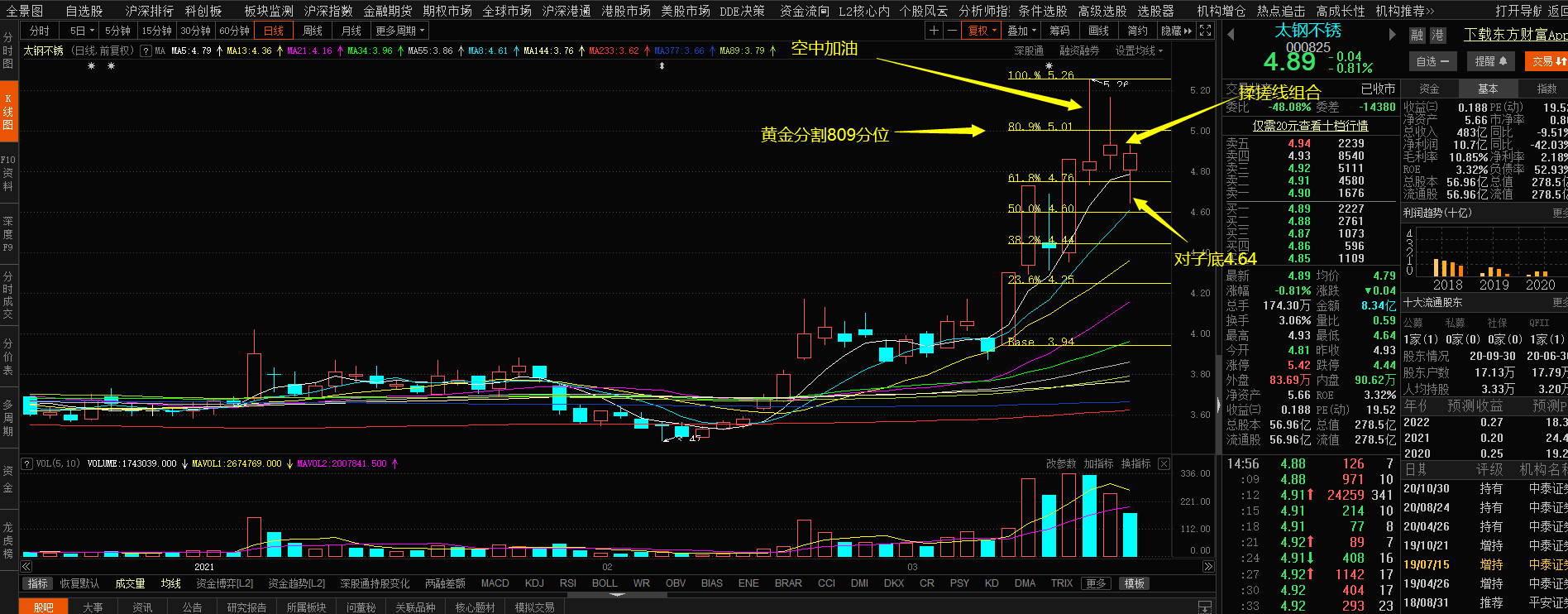Close the volume indicator sub-panel

pos(1164,463)
